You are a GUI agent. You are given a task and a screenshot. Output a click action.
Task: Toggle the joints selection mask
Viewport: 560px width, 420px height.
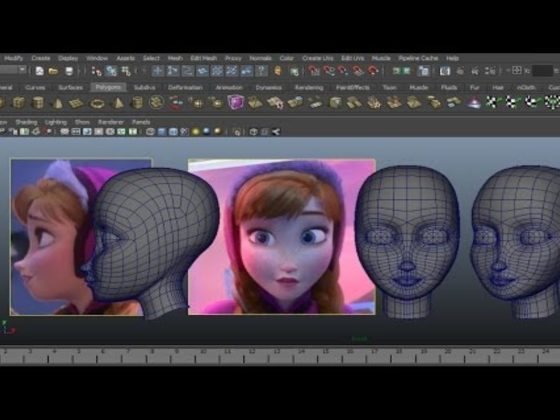(x=172, y=71)
